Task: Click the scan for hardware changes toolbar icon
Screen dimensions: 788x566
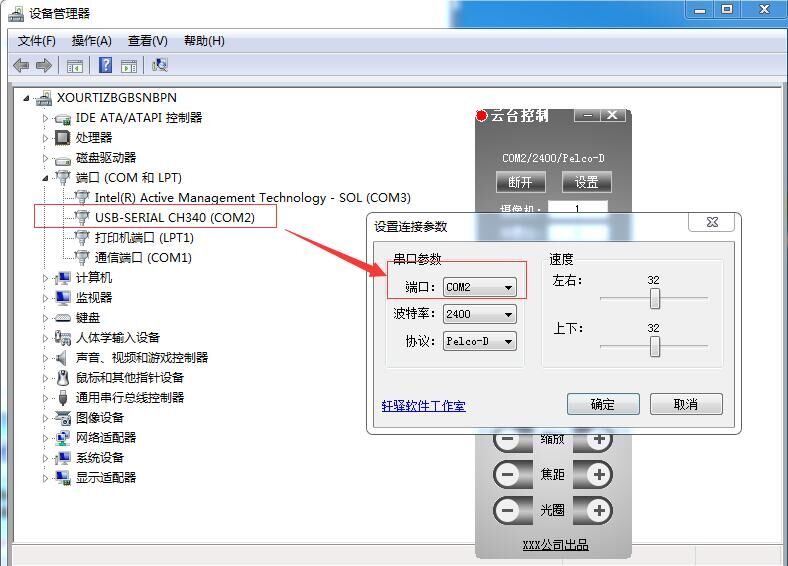Action: [x=159, y=66]
